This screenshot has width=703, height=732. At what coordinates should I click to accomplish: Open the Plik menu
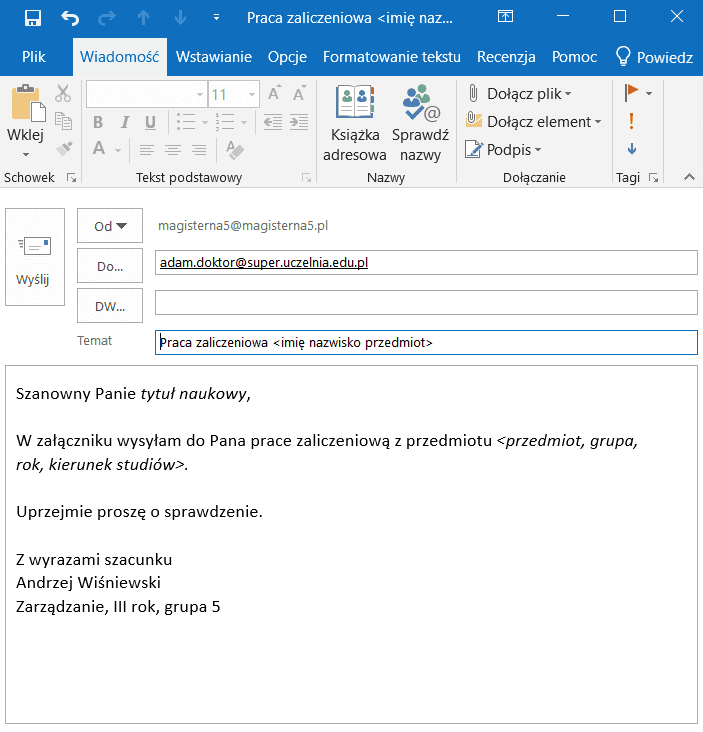pos(34,57)
